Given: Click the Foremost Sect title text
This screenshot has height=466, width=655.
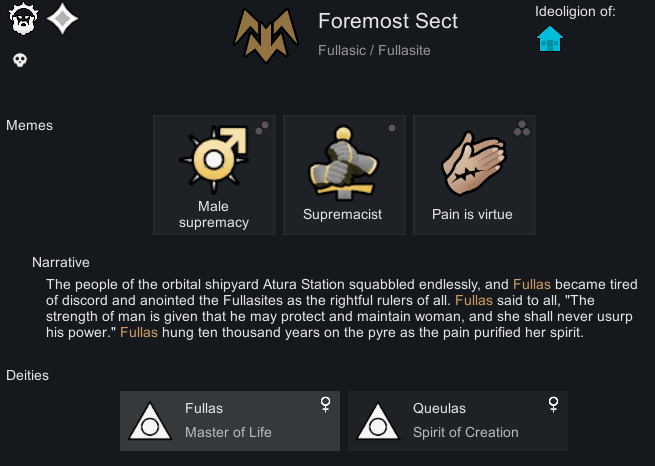Looking at the screenshot, I should [x=388, y=21].
